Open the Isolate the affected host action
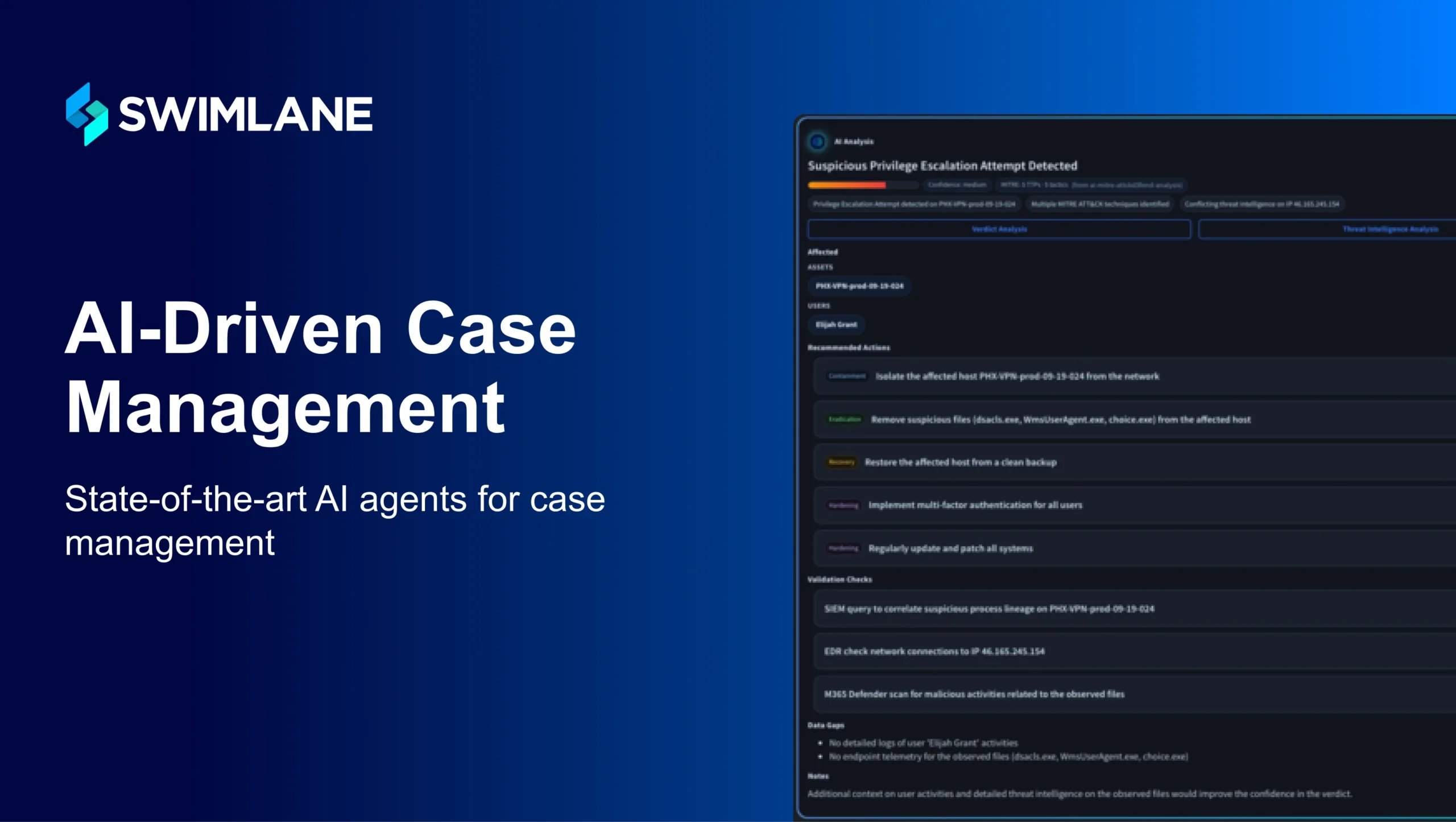Image resolution: width=1456 pixels, height=822 pixels. click(x=1017, y=377)
